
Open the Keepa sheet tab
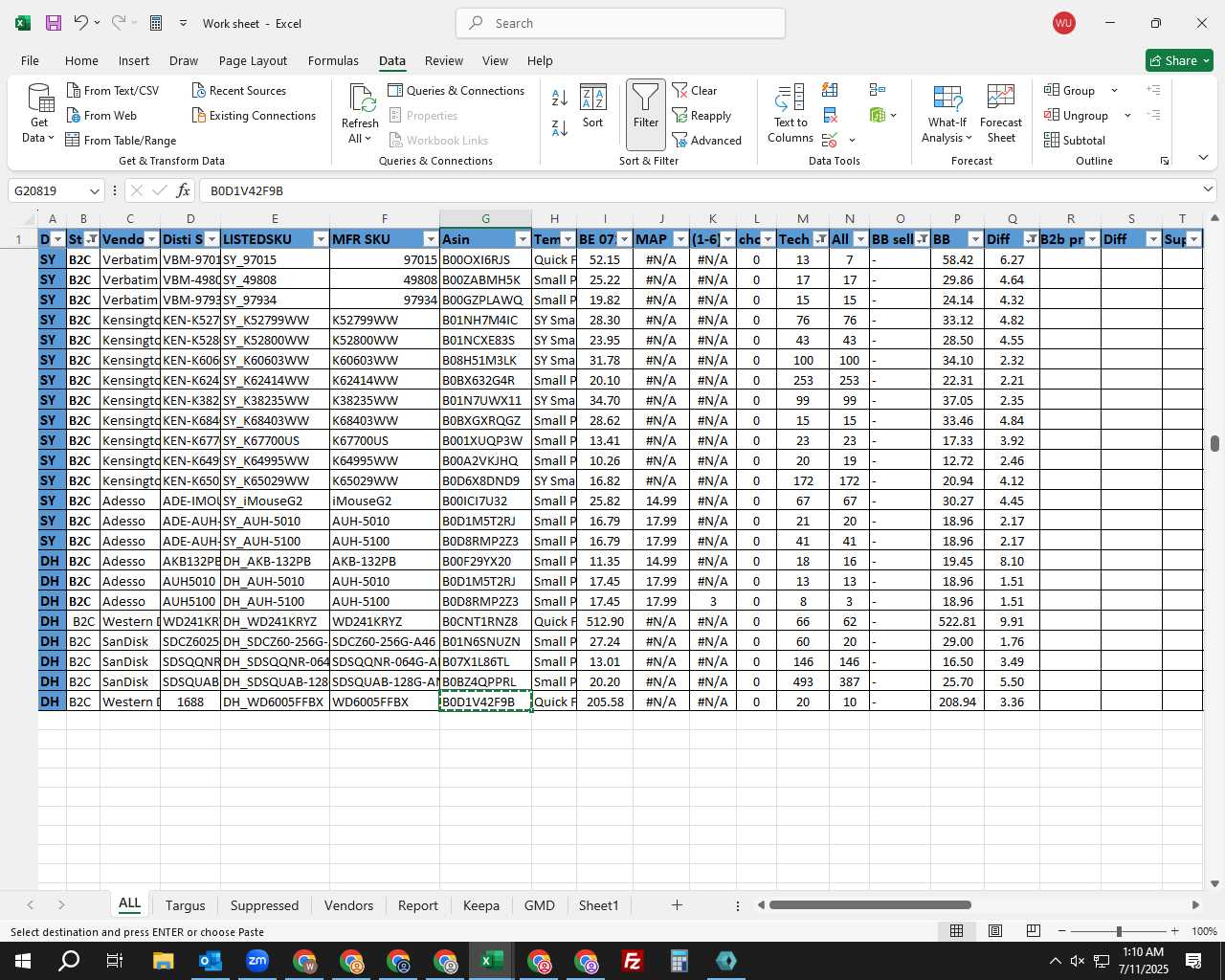coord(481,905)
